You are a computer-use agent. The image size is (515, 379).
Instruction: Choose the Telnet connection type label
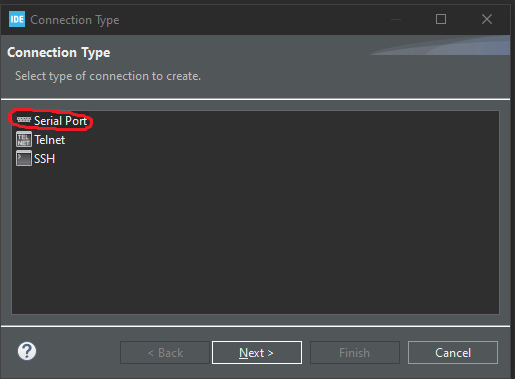[50, 140]
